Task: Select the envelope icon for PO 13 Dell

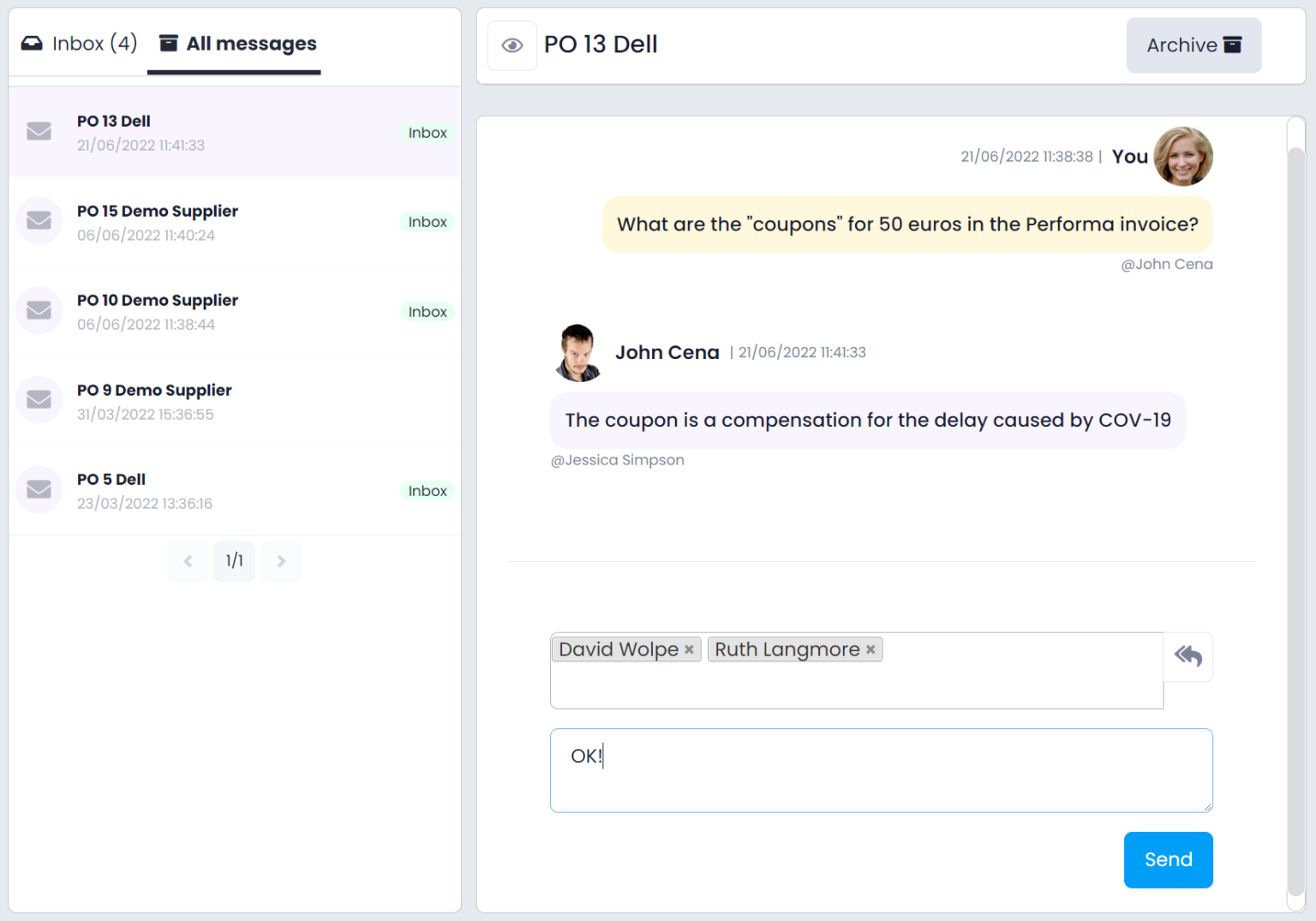Action: pyautogui.click(x=39, y=131)
